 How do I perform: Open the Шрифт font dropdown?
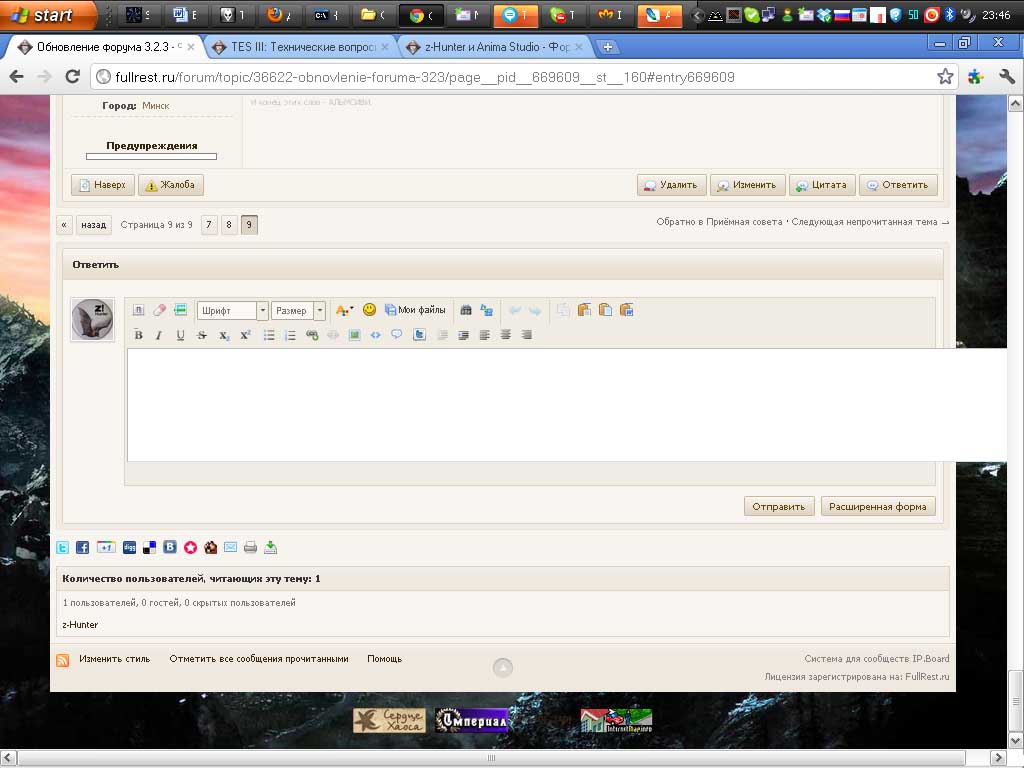232,311
